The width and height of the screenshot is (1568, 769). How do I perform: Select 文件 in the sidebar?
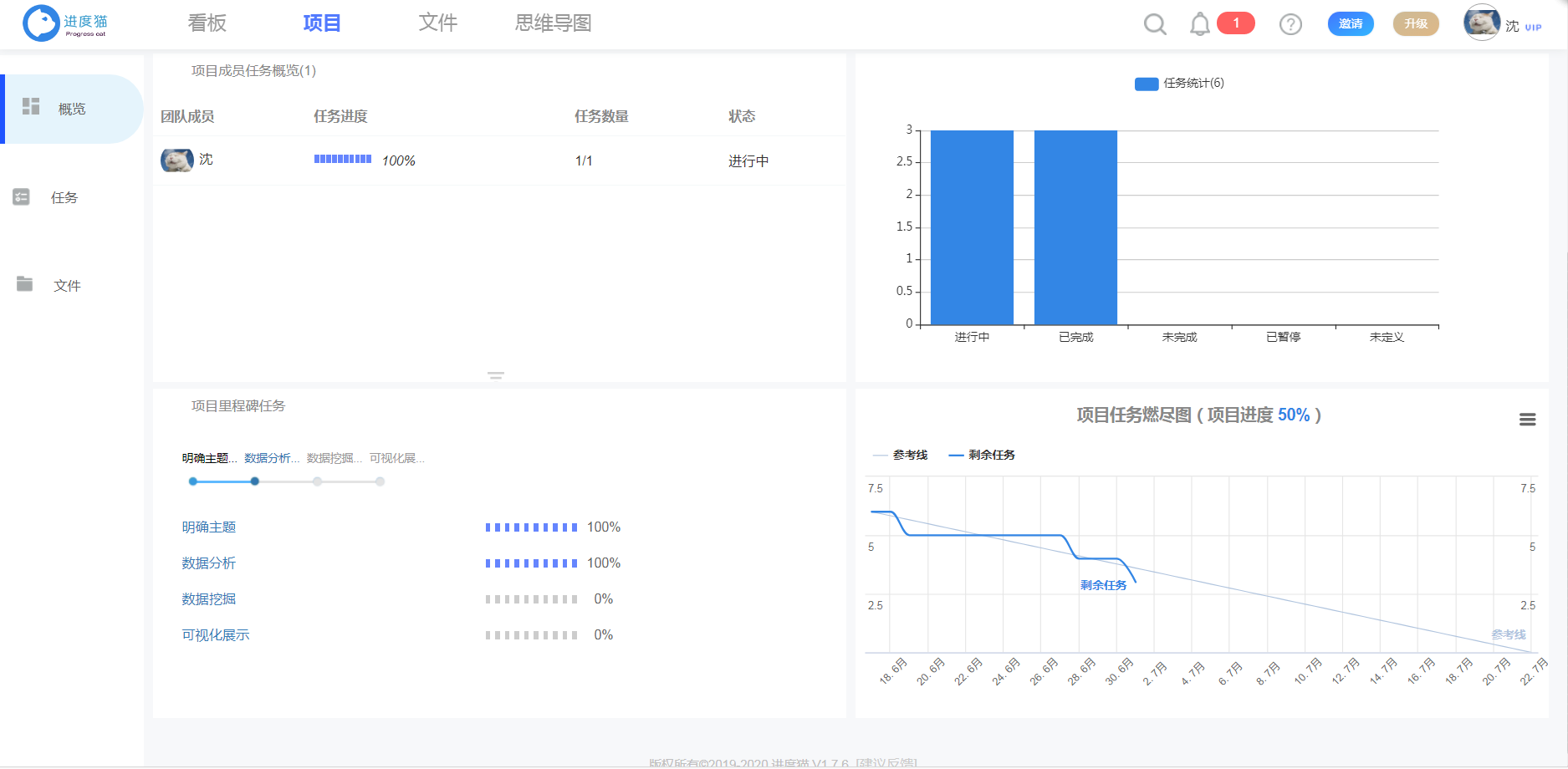pos(67,286)
